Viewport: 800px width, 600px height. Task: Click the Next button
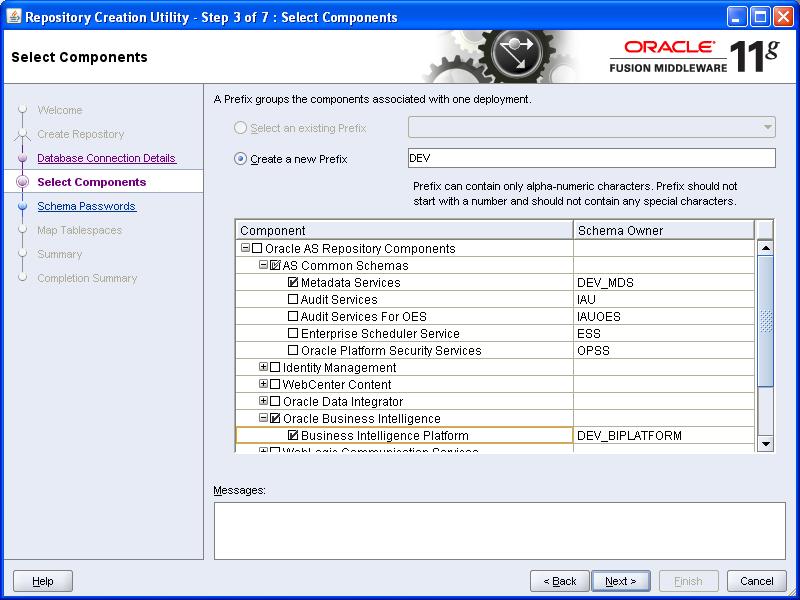620,581
